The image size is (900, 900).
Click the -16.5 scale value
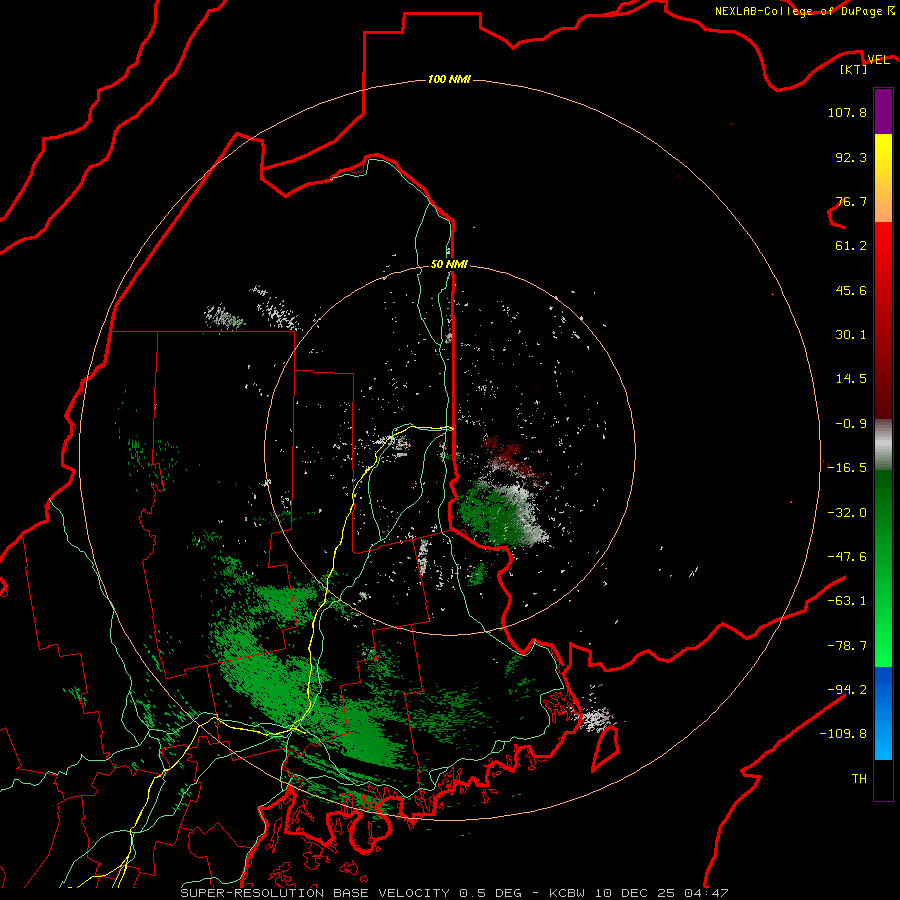(x=847, y=468)
